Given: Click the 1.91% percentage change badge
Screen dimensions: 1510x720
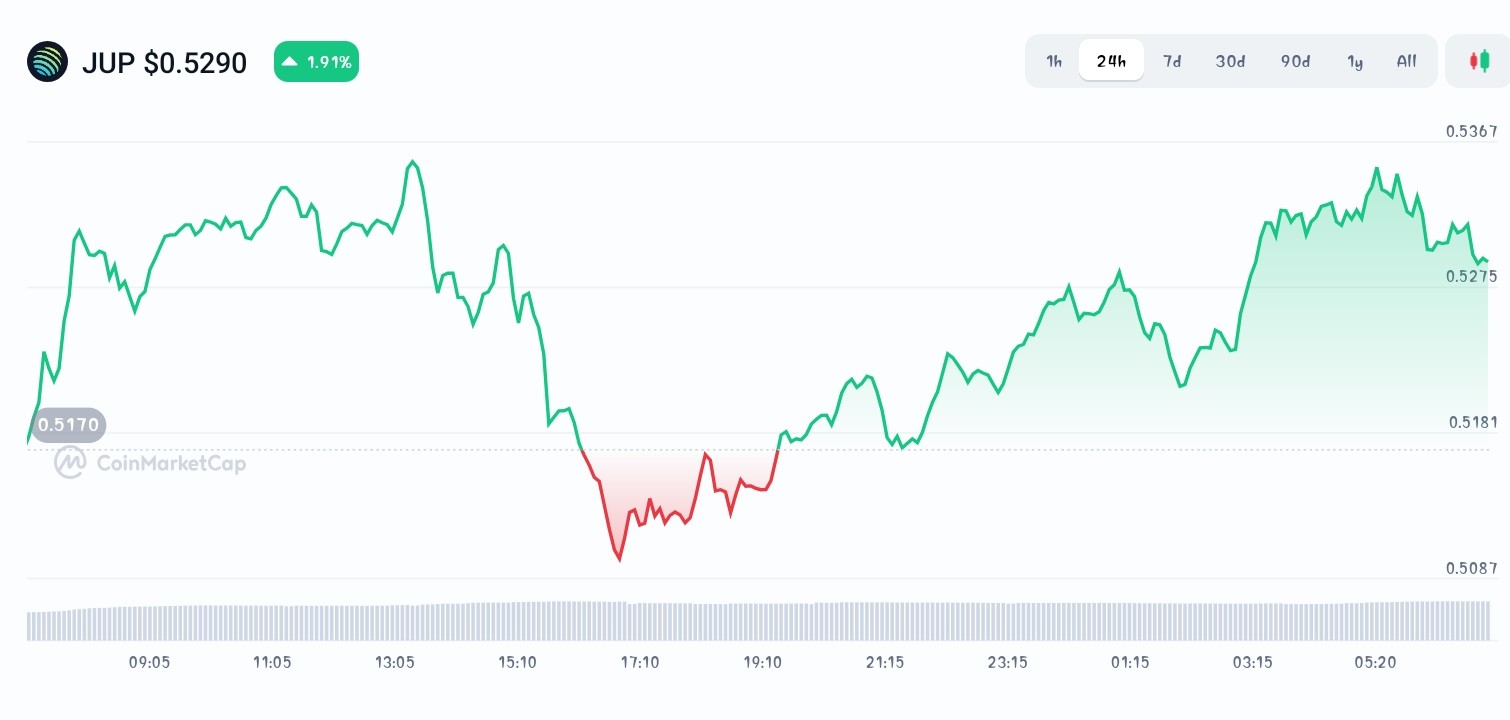Looking at the screenshot, I should (316, 61).
